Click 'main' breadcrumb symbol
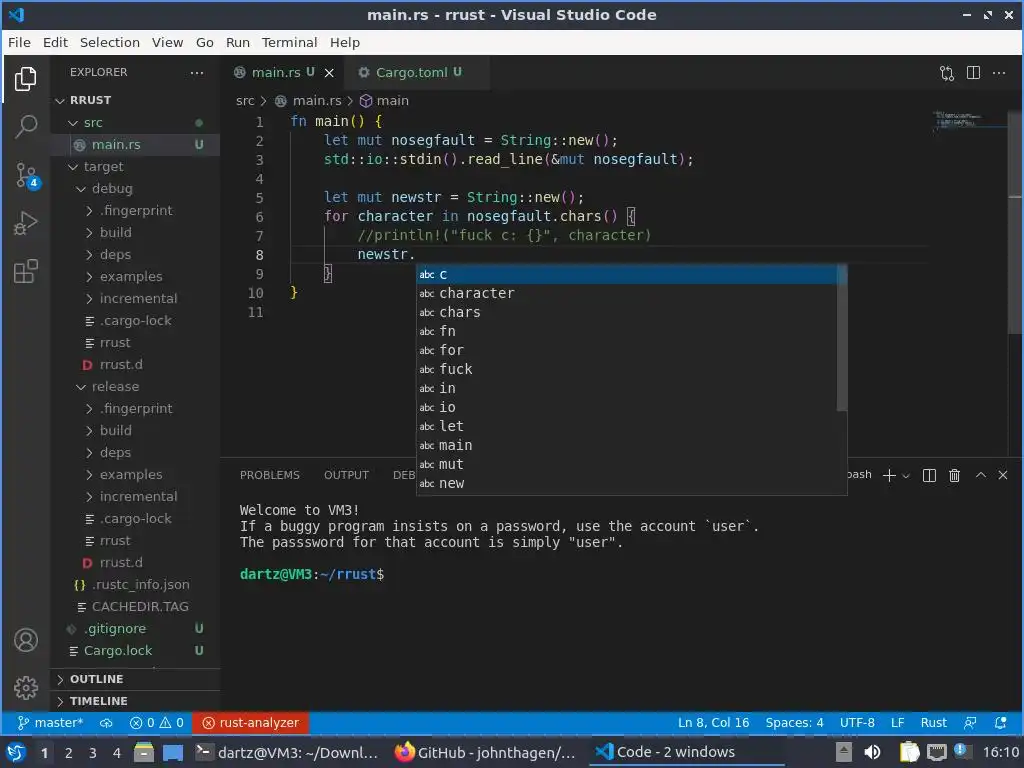 coord(385,101)
